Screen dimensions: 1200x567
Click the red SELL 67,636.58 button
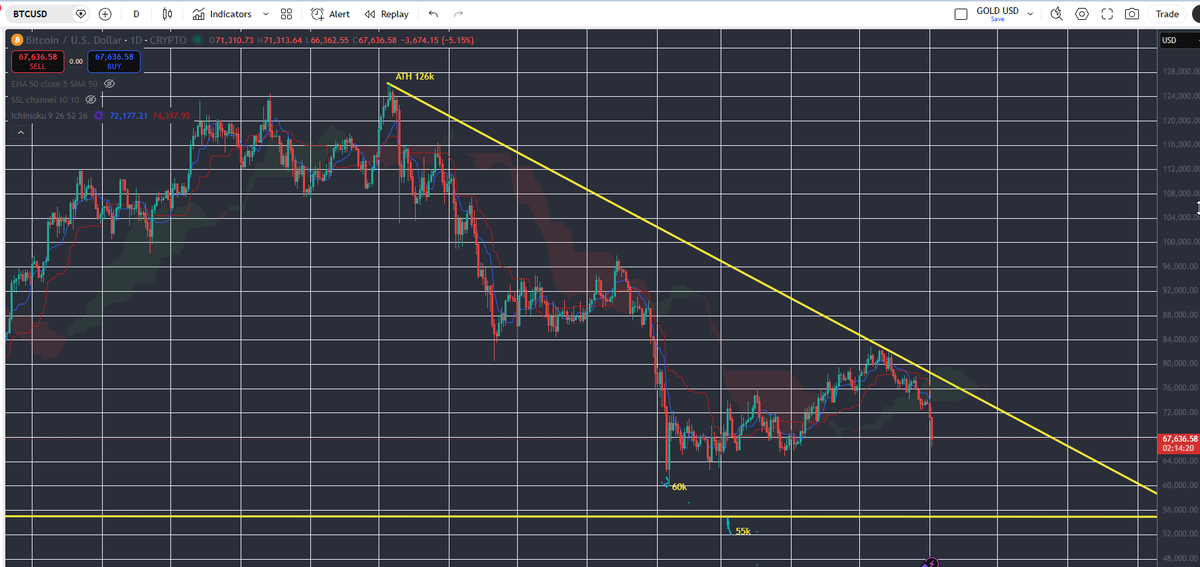[x=37, y=61]
